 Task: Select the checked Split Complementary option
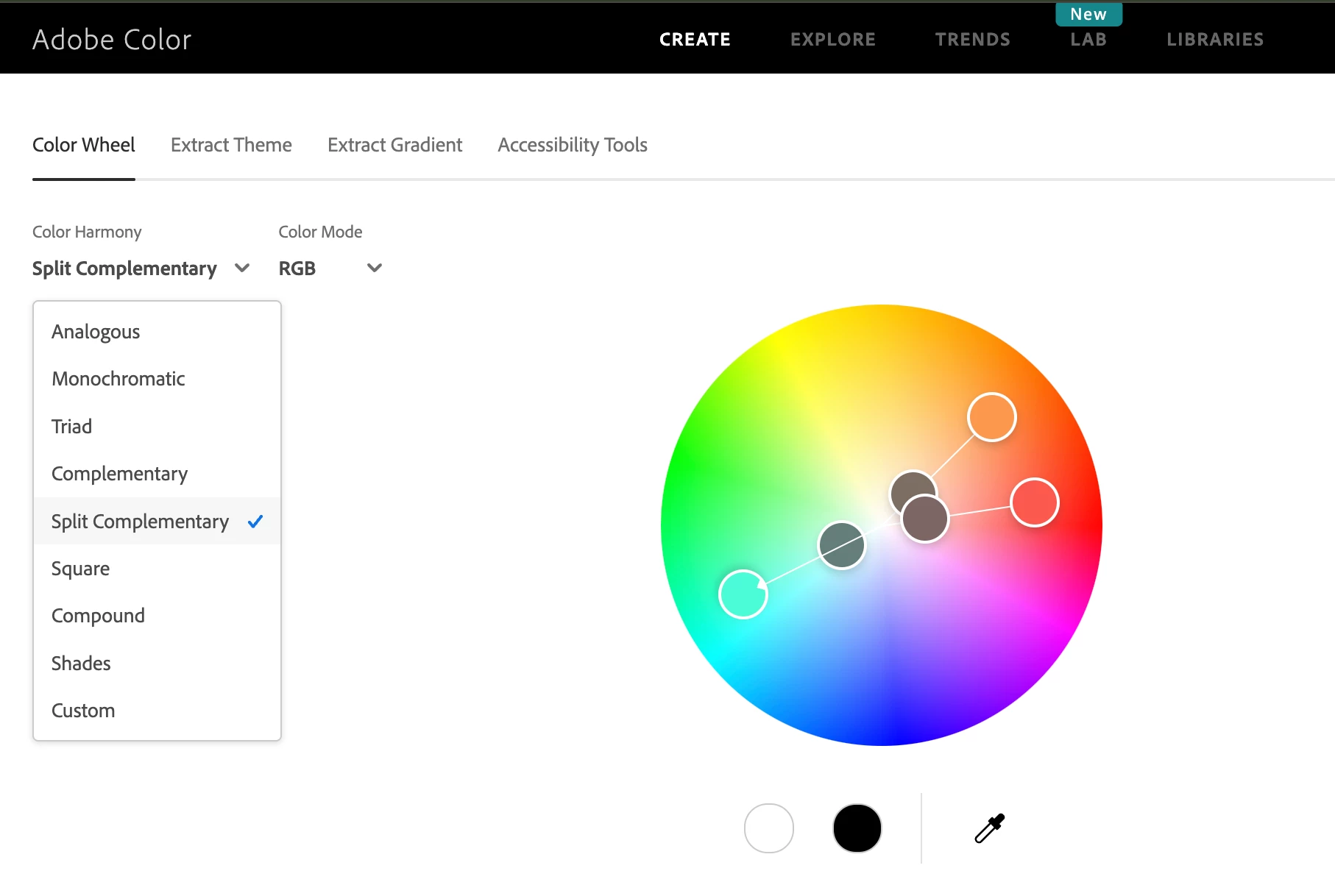point(157,522)
